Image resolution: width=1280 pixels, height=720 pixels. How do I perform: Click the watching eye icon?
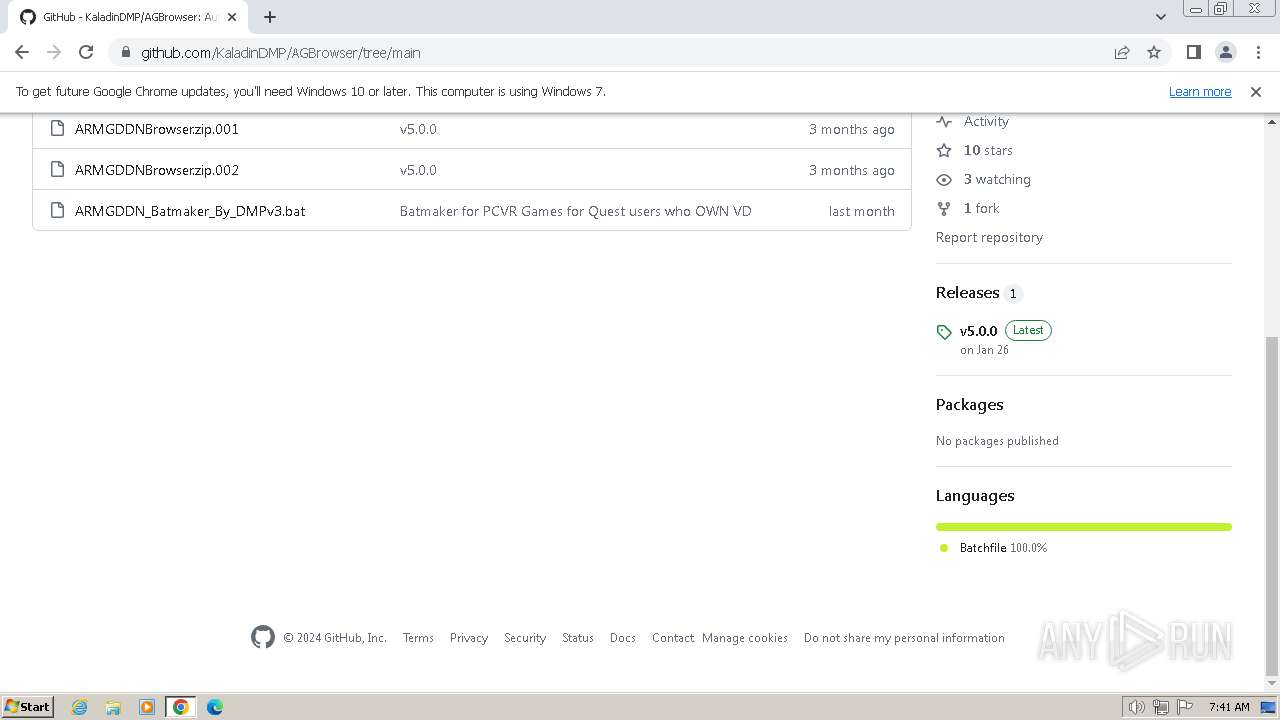944,179
